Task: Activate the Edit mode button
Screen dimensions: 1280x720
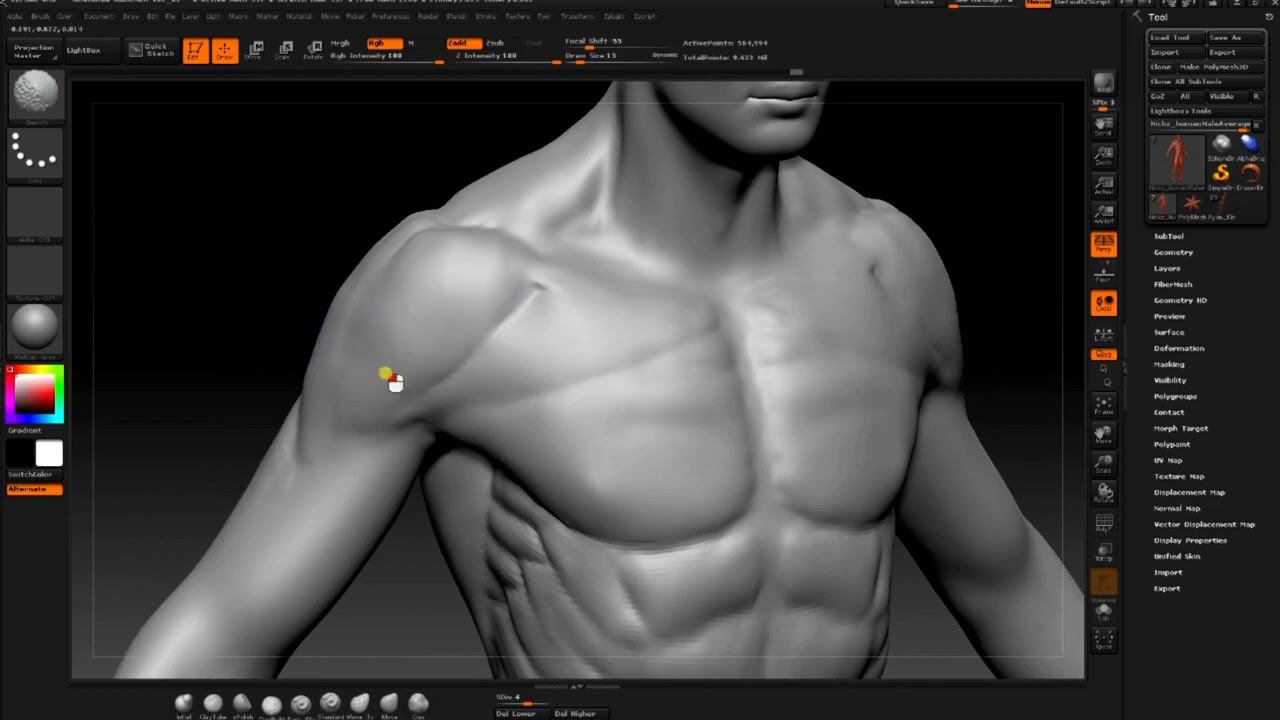Action: coord(196,51)
